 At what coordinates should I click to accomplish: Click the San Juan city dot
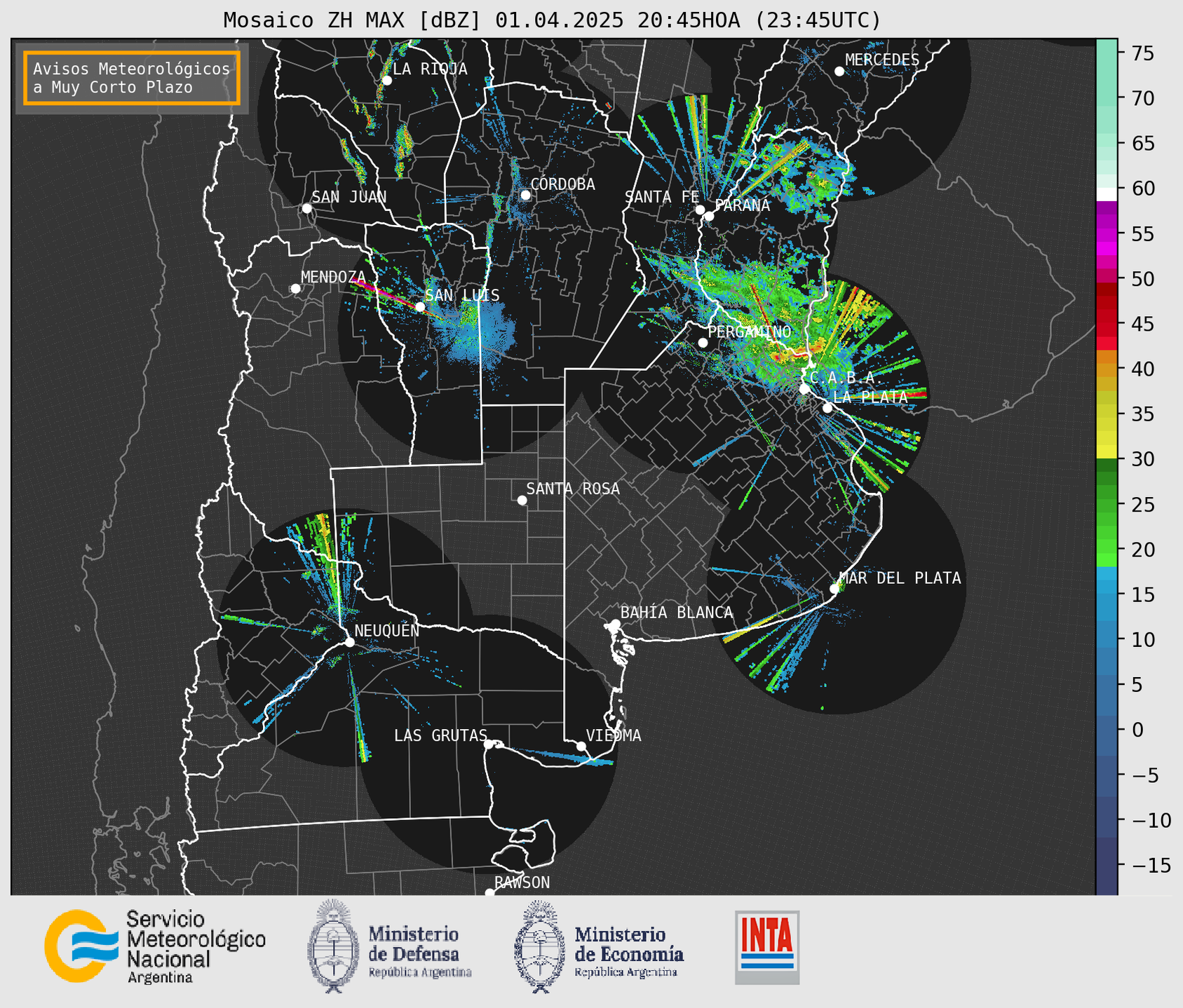click(x=306, y=208)
